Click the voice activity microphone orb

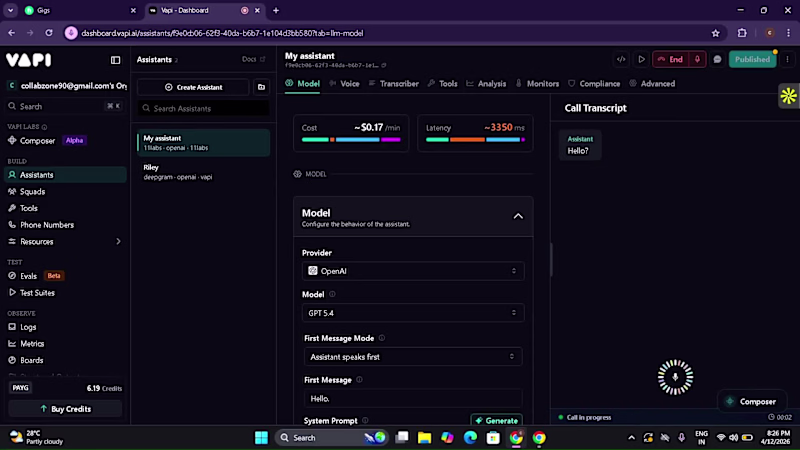pos(675,377)
